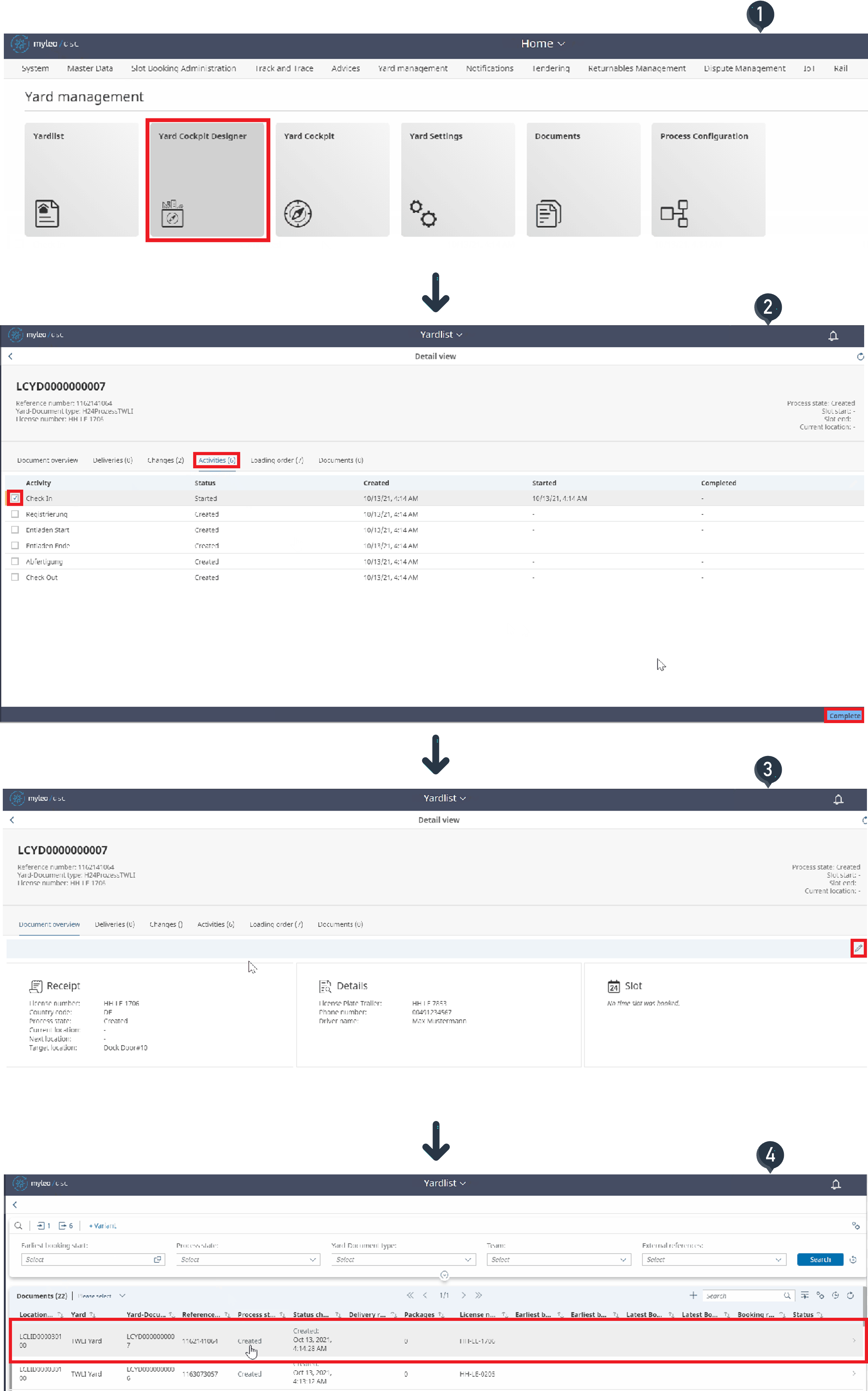Open the Yard Cockpit Designer tile

tap(207, 180)
